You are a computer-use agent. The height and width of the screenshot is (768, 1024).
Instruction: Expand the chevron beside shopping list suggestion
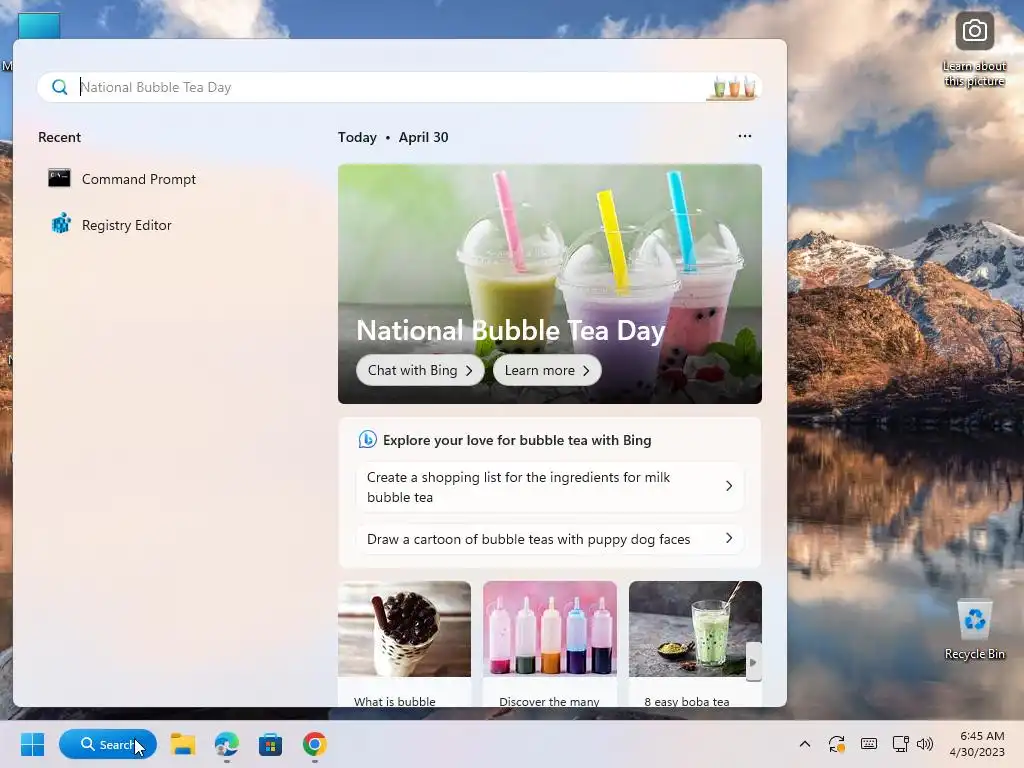(729, 486)
